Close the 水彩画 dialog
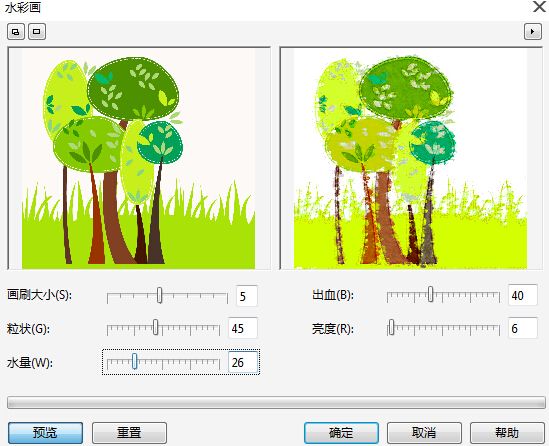The width and height of the screenshot is (549, 446). point(540,7)
